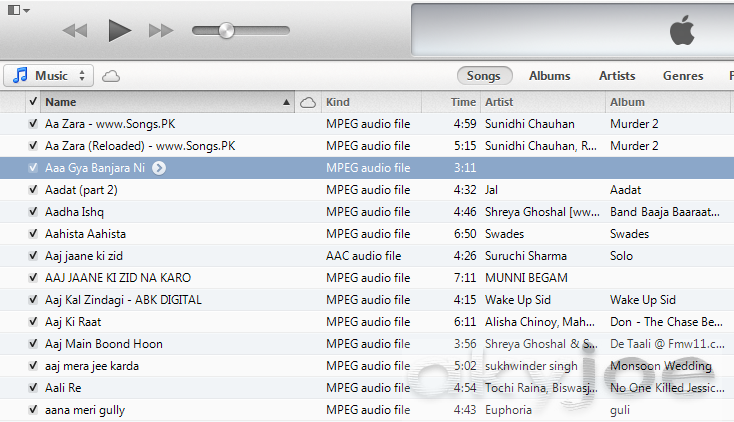
Task: Click album Swades
Action: pos(630,234)
